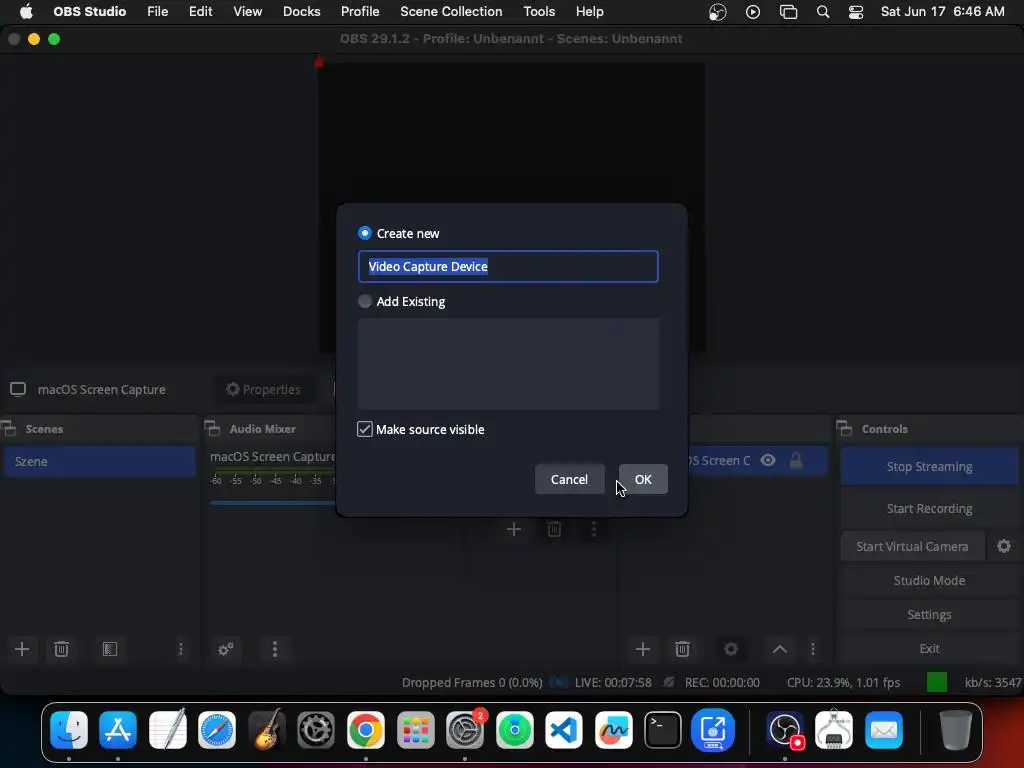
Task: Click Scenes dock float icon
Action: (x=9, y=428)
